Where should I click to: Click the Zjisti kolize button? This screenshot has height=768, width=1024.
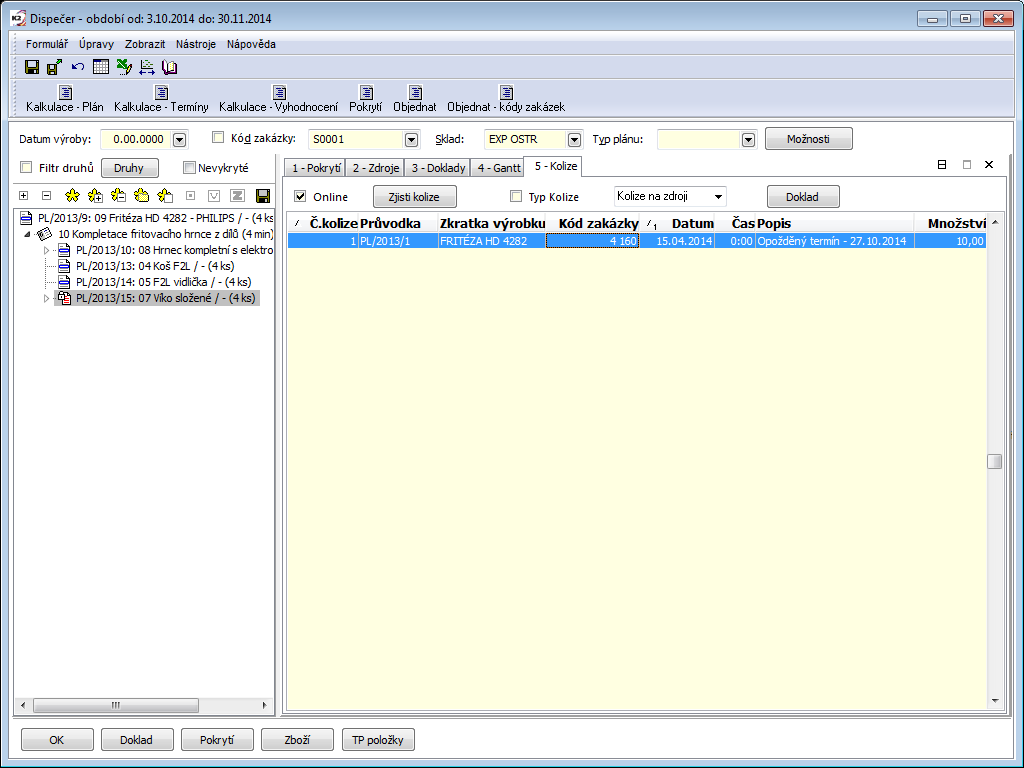point(414,197)
